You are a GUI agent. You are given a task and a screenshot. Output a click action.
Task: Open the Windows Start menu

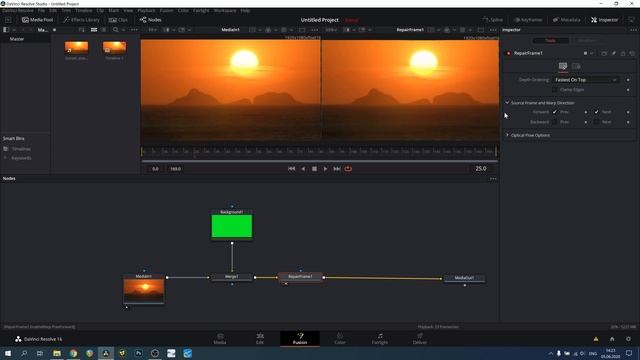8,353
